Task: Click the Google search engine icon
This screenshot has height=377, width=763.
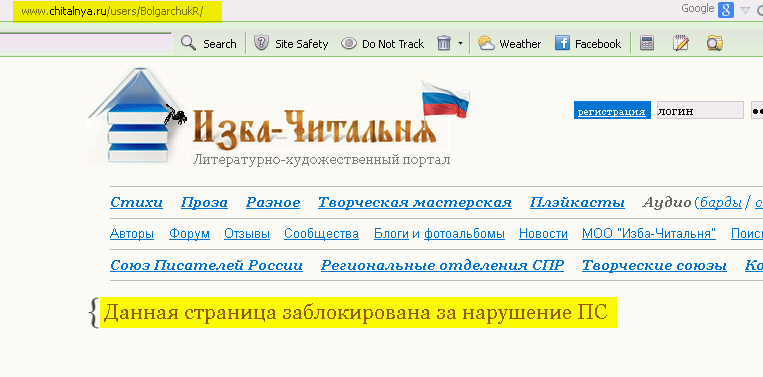Action: pos(726,10)
